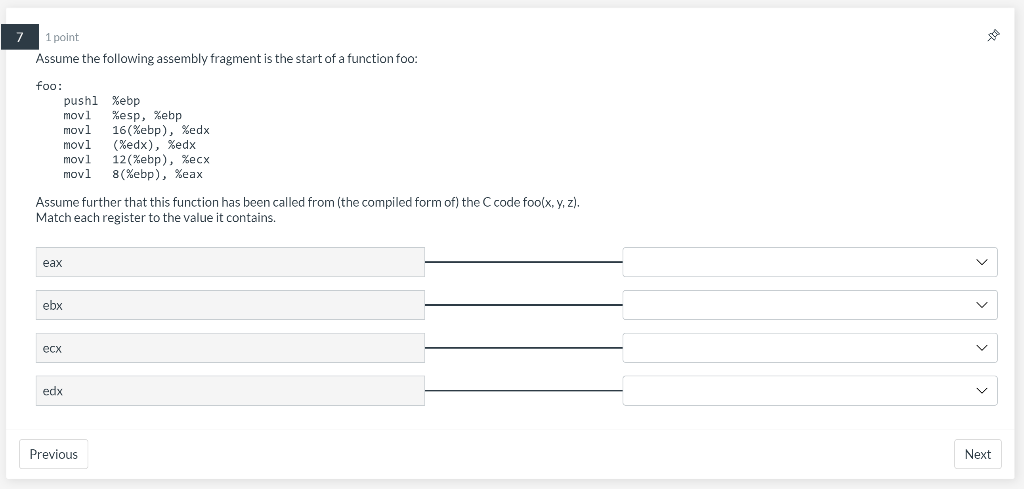Image resolution: width=1024 pixels, height=489 pixels.
Task: Open the ecx matching dropdown
Action: 809,348
